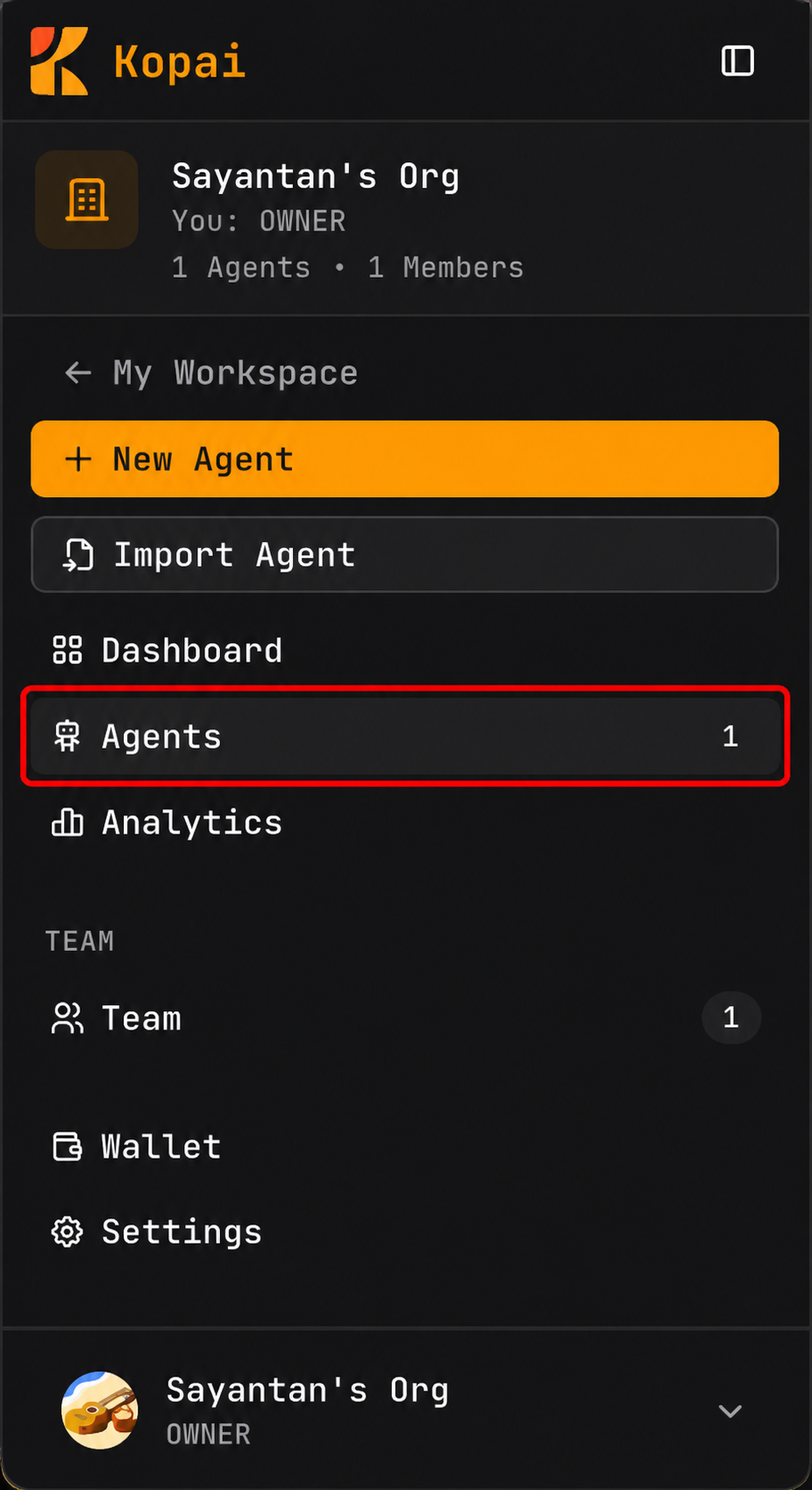Toggle the sidebar collapse panel icon
This screenshot has height=1490, width=812.
coord(737,61)
